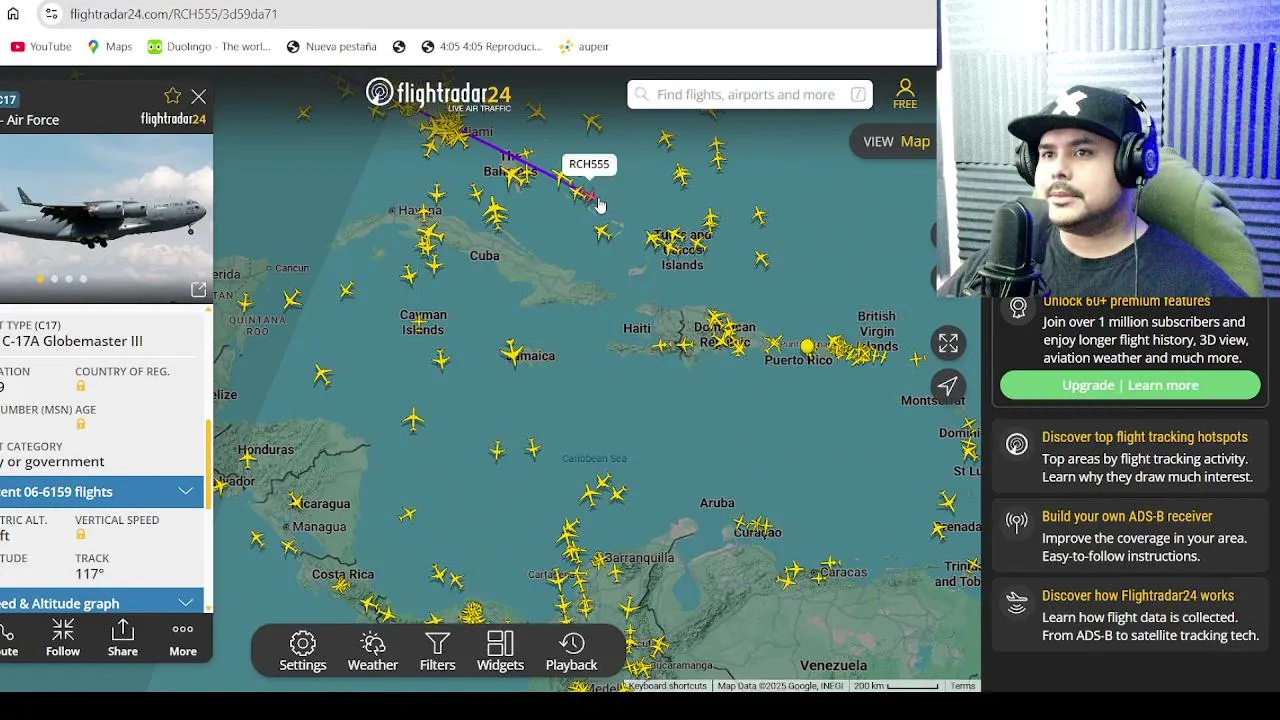1280x720 pixels.
Task: Open the aupeir bookmark
Action: 584,46
